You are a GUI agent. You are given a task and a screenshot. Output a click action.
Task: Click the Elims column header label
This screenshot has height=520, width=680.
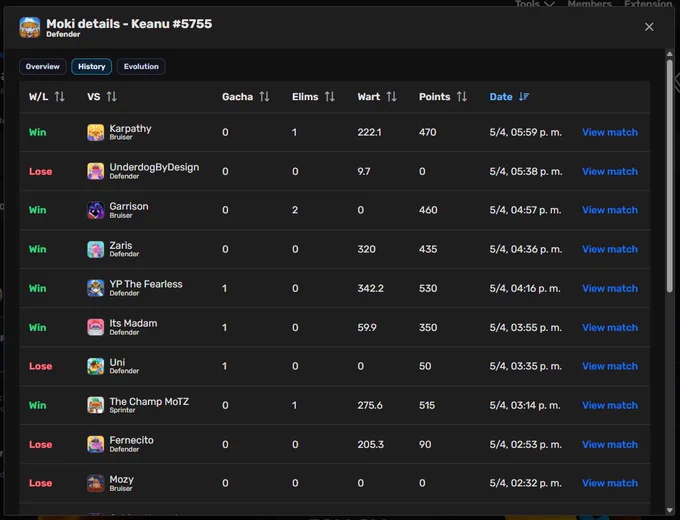(305, 97)
